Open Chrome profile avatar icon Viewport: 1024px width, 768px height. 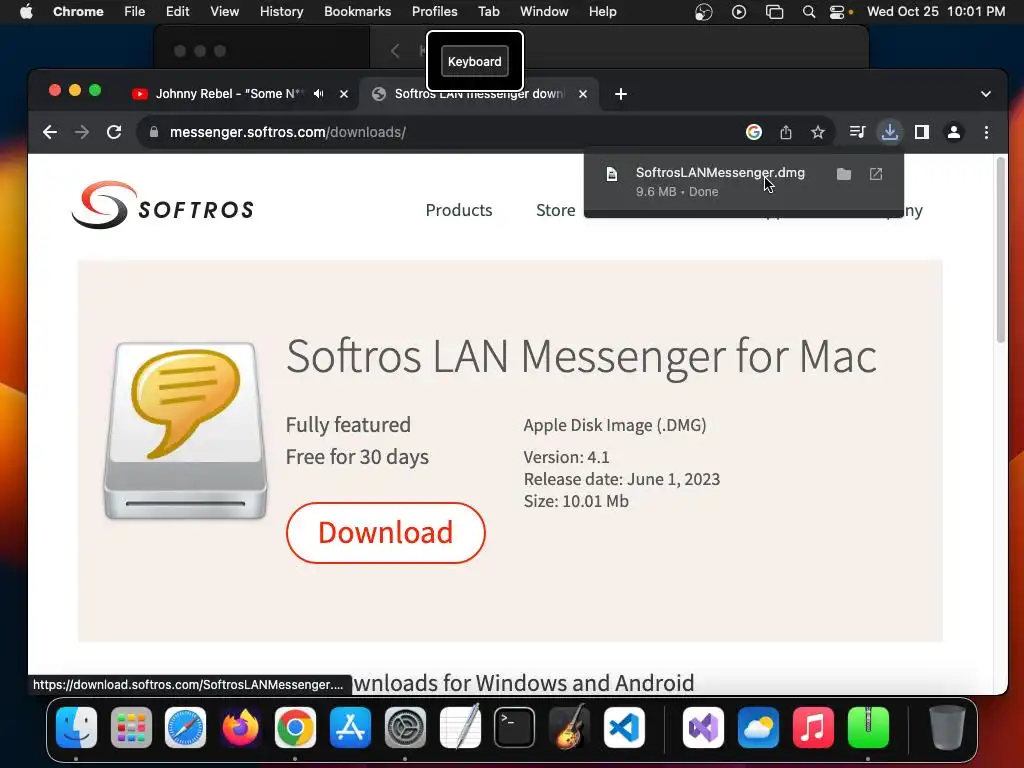(x=953, y=133)
